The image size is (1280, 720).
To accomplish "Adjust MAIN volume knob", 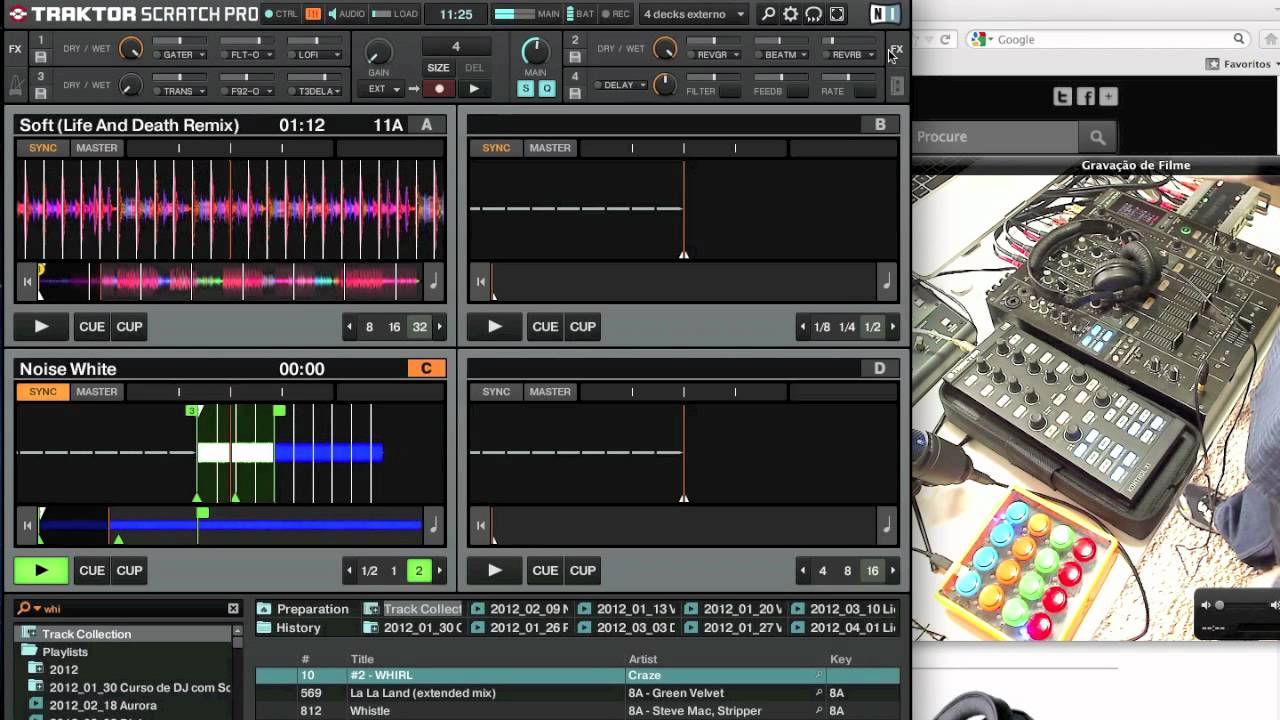I will point(535,50).
